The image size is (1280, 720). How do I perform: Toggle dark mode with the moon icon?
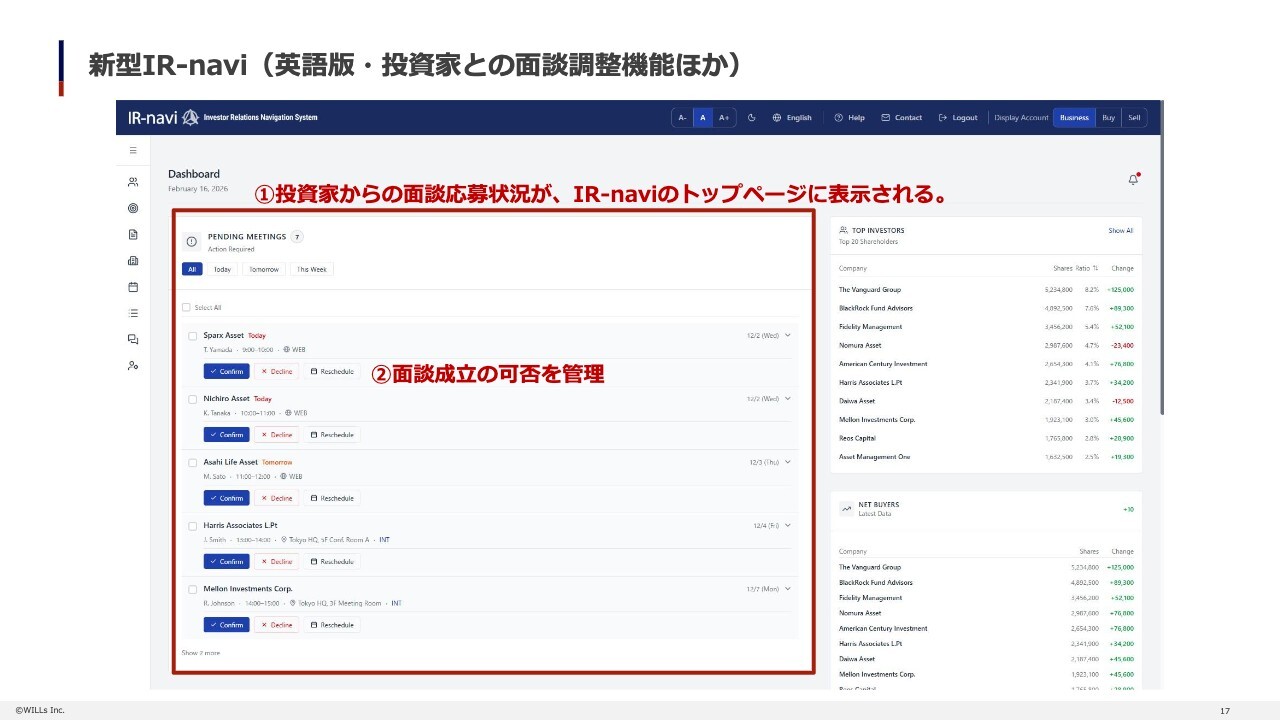(752, 118)
